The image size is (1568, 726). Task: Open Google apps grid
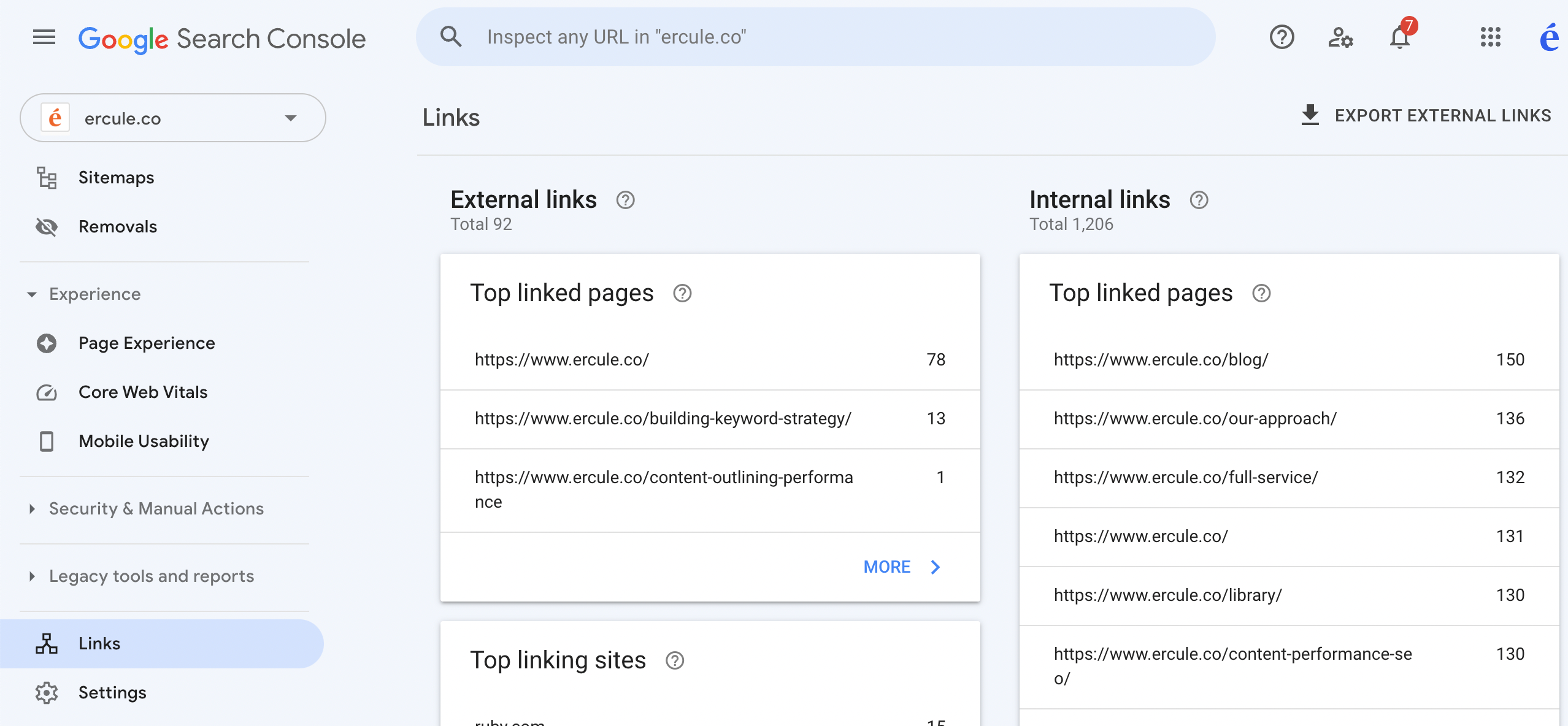(1490, 37)
